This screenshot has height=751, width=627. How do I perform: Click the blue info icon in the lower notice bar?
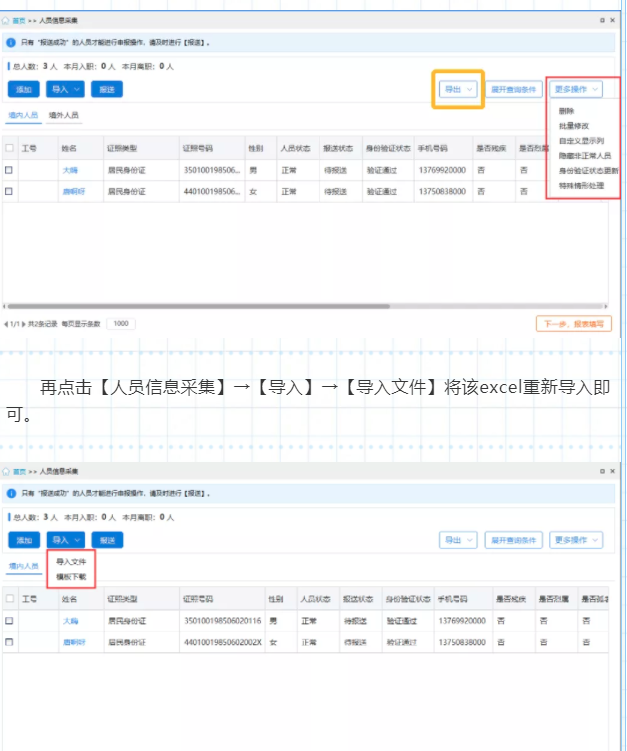click(x=11, y=493)
